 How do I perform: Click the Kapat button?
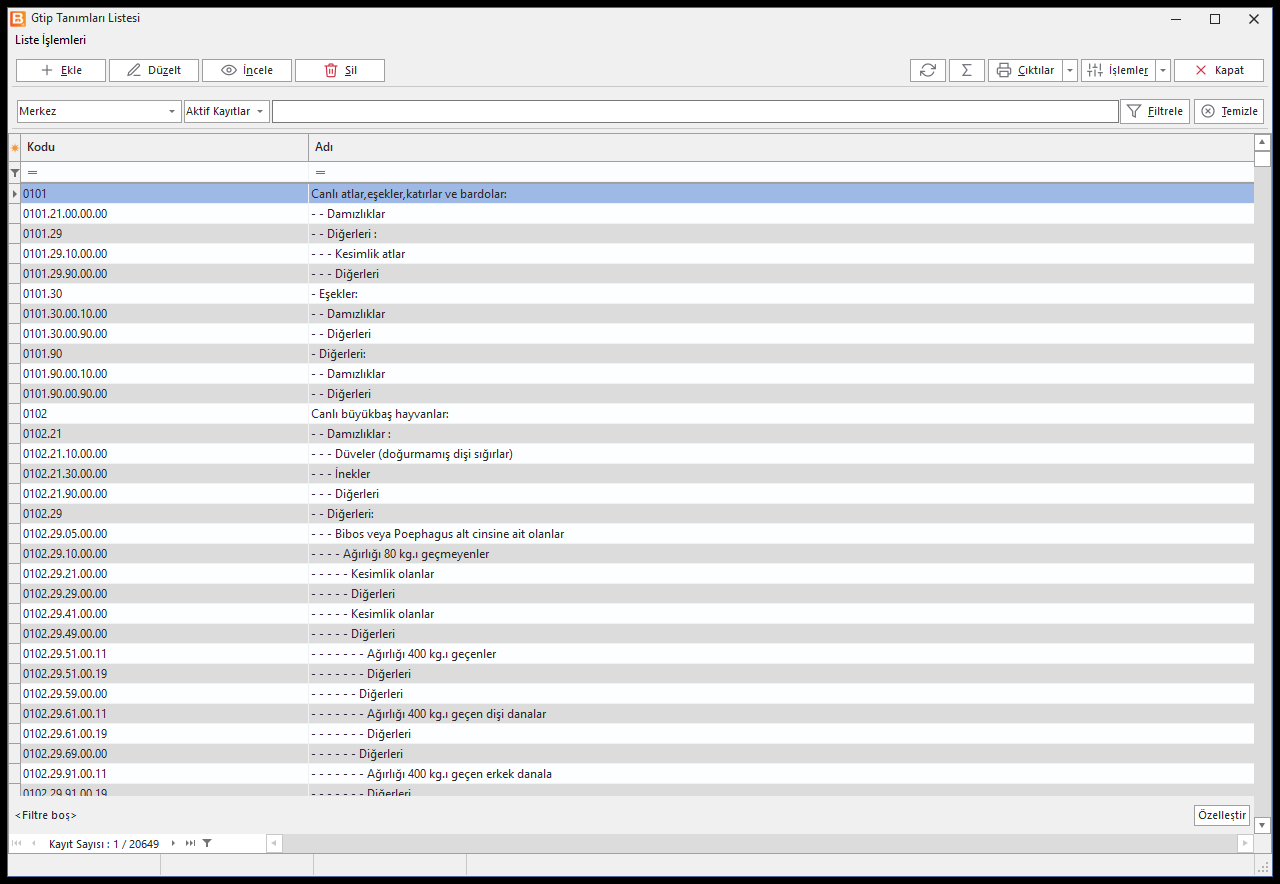click(x=1219, y=70)
